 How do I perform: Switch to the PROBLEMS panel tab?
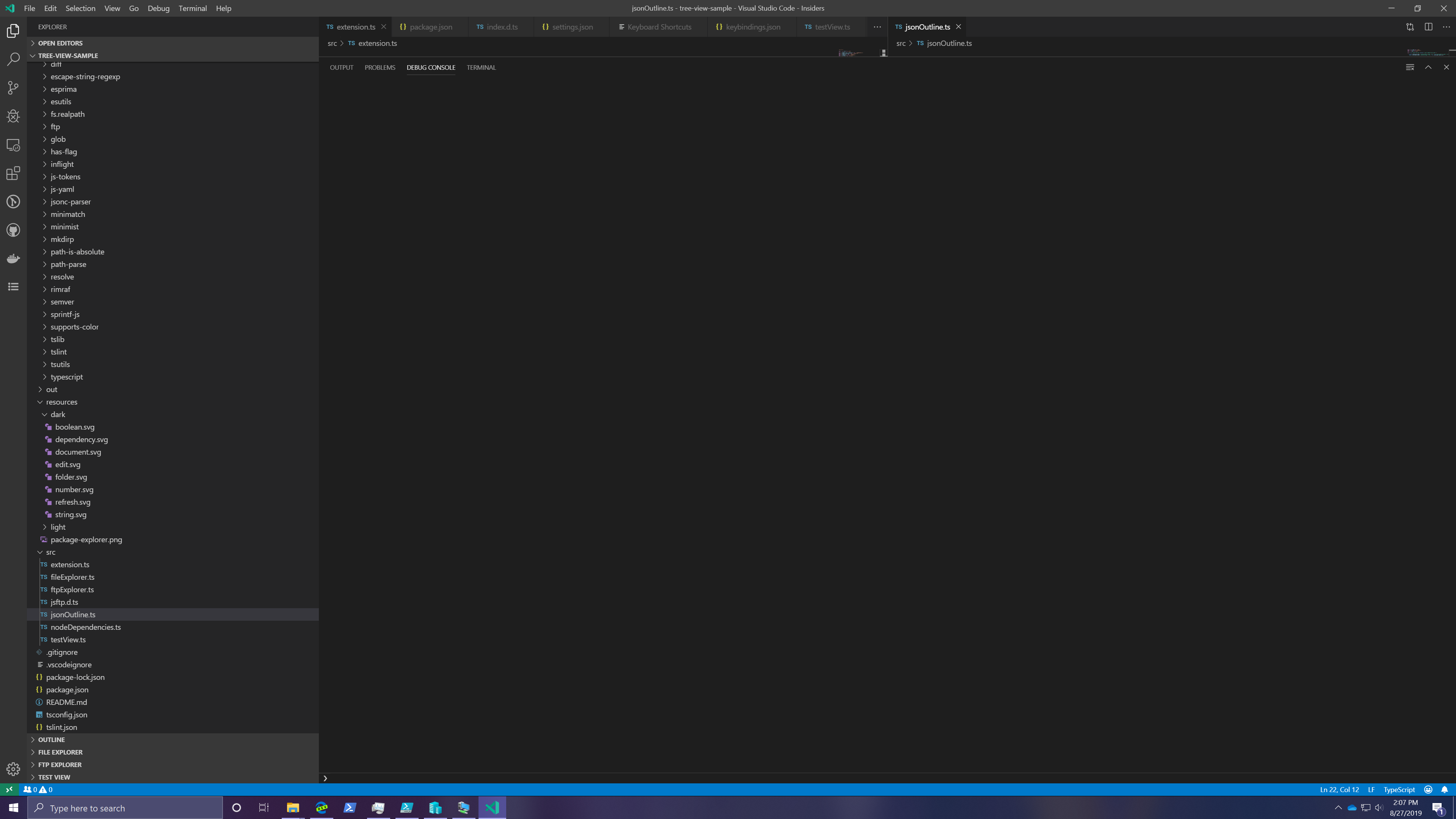pyautogui.click(x=380, y=67)
